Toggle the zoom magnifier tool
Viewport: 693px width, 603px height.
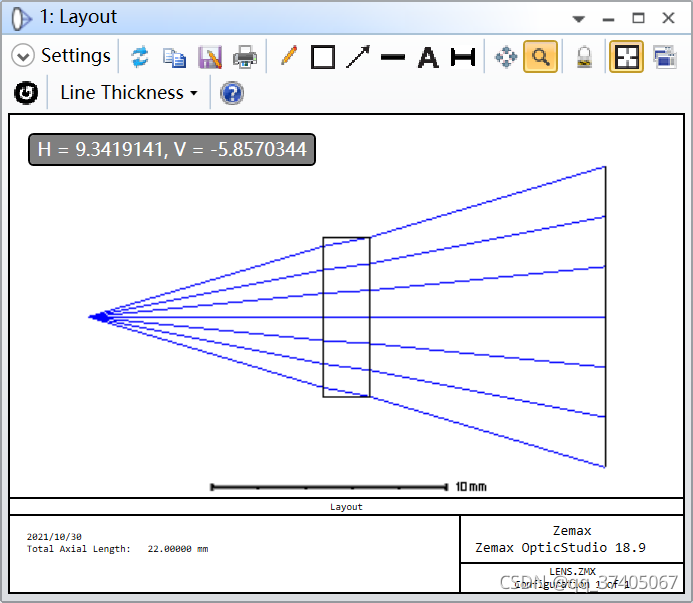540,57
